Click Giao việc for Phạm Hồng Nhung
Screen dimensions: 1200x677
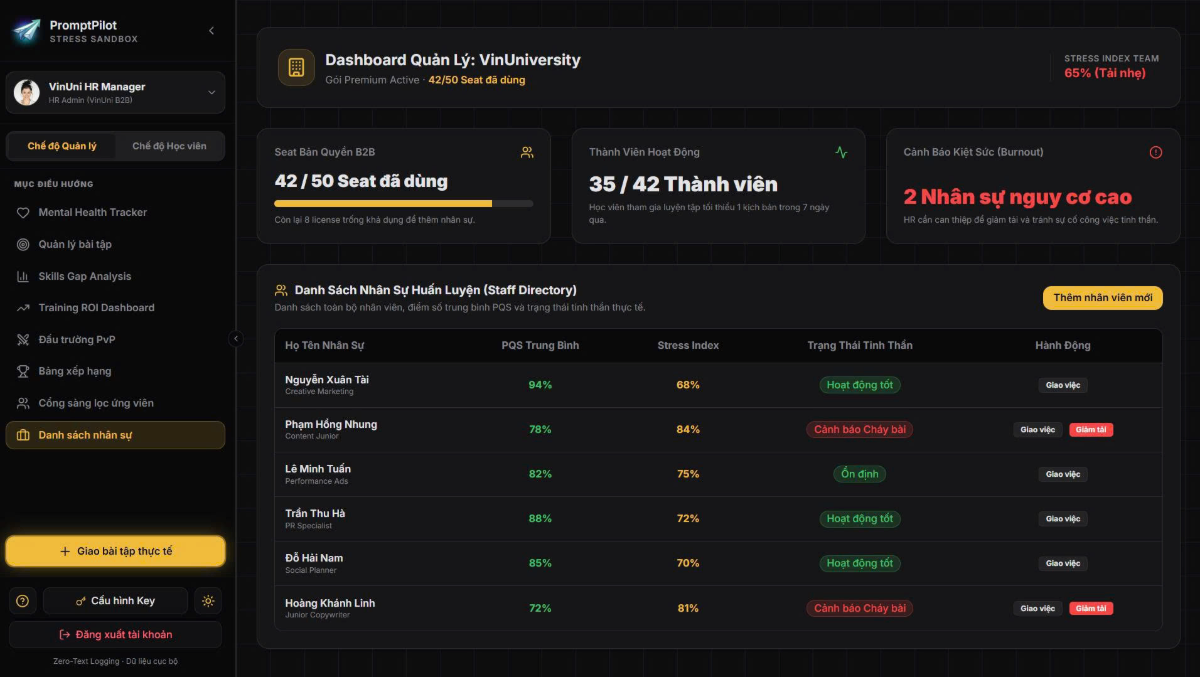[x=1037, y=430]
